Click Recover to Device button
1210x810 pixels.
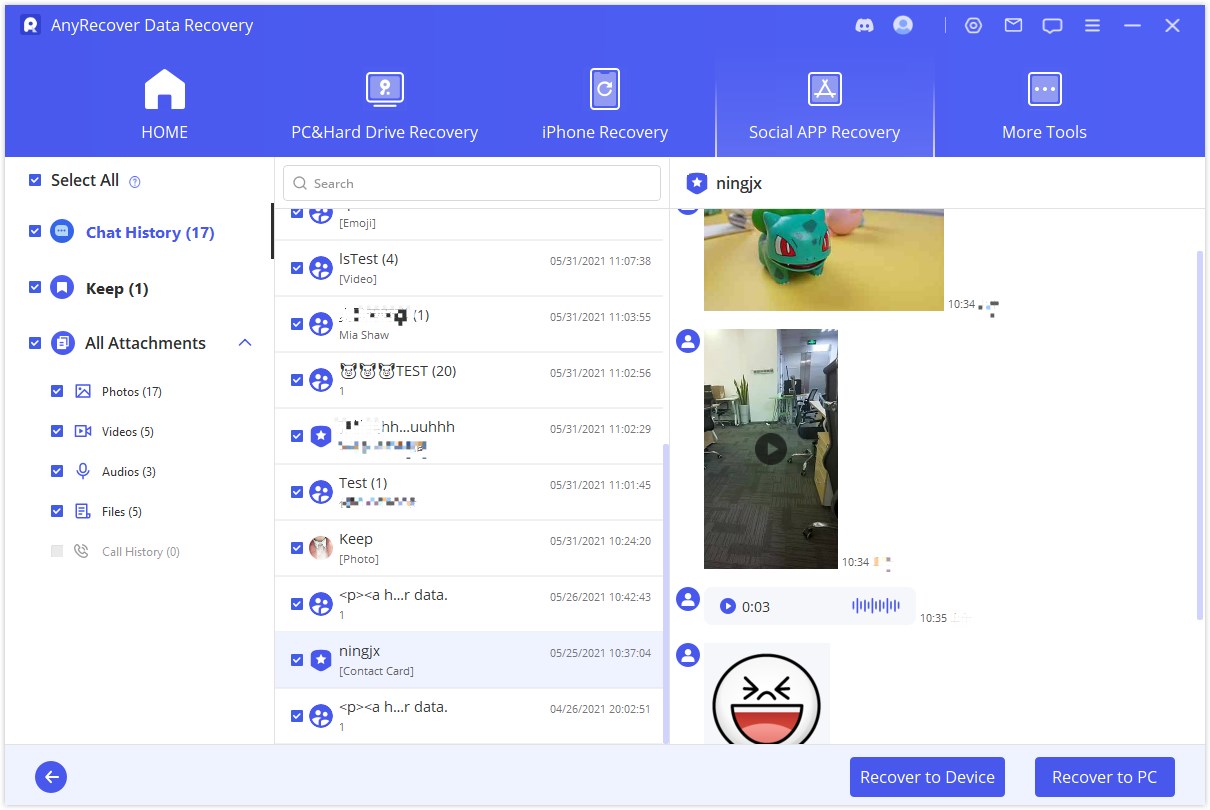(x=927, y=777)
